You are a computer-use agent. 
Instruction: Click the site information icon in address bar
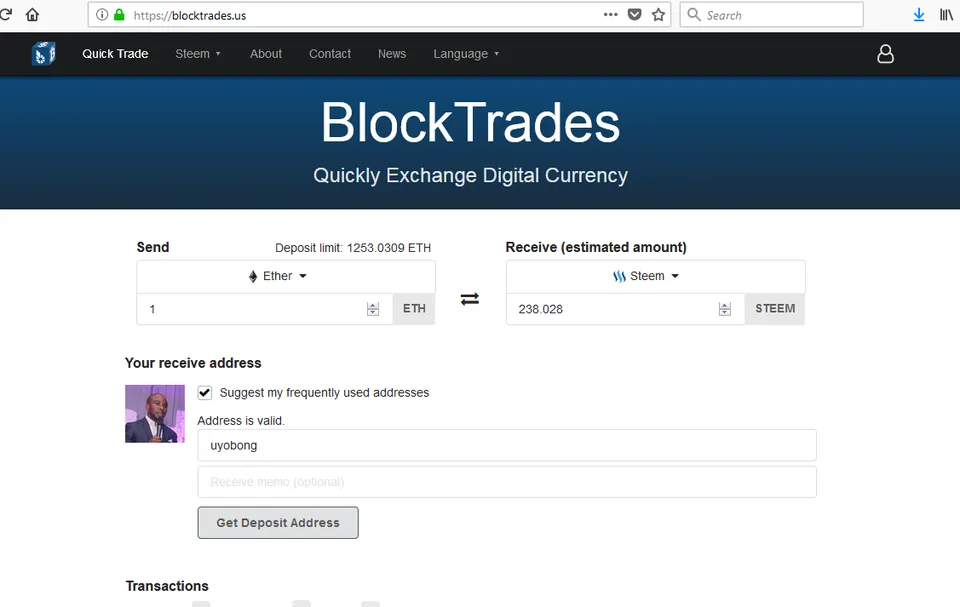[x=102, y=15]
